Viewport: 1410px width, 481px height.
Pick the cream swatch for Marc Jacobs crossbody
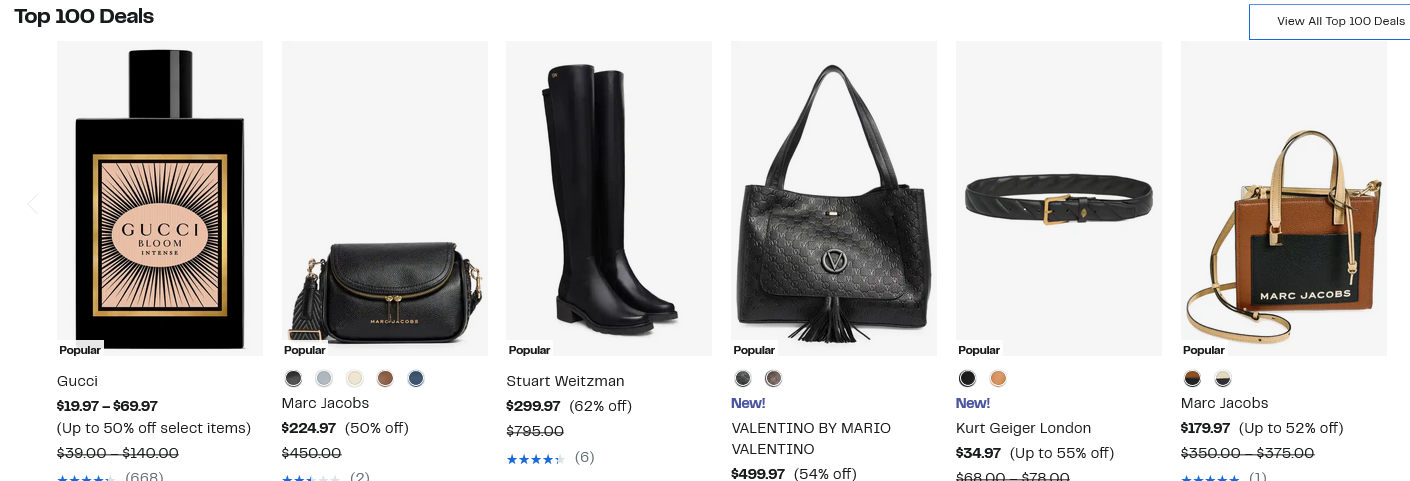pyautogui.click(x=355, y=378)
